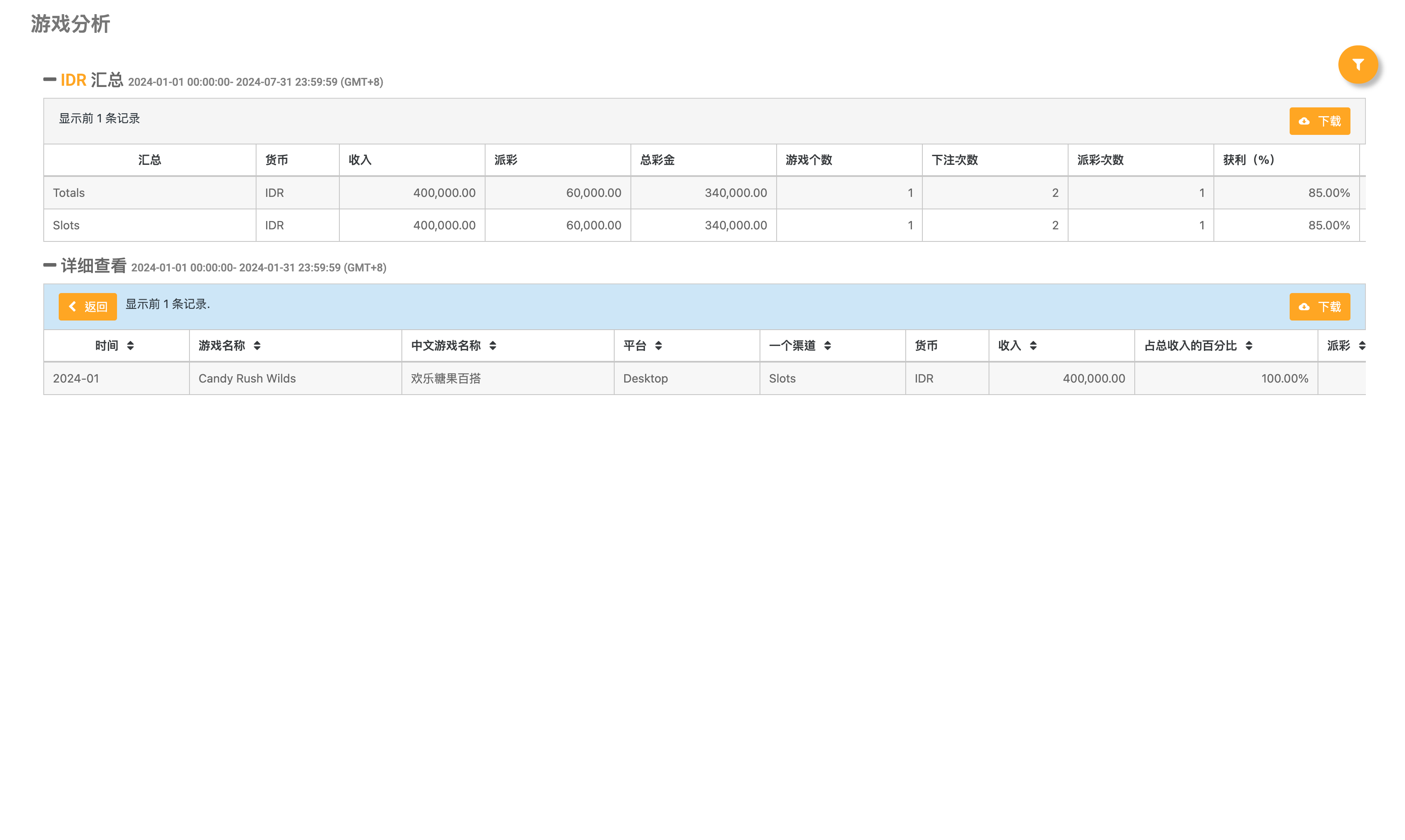Click the 欢乐糖果百搭 cell
Viewport: 1405px width, 840px height.
point(446,379)
